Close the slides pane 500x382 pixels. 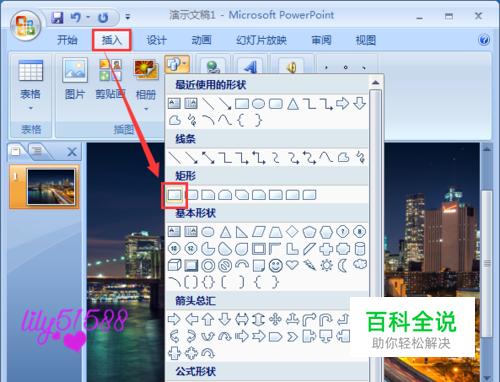coord(72,152)
